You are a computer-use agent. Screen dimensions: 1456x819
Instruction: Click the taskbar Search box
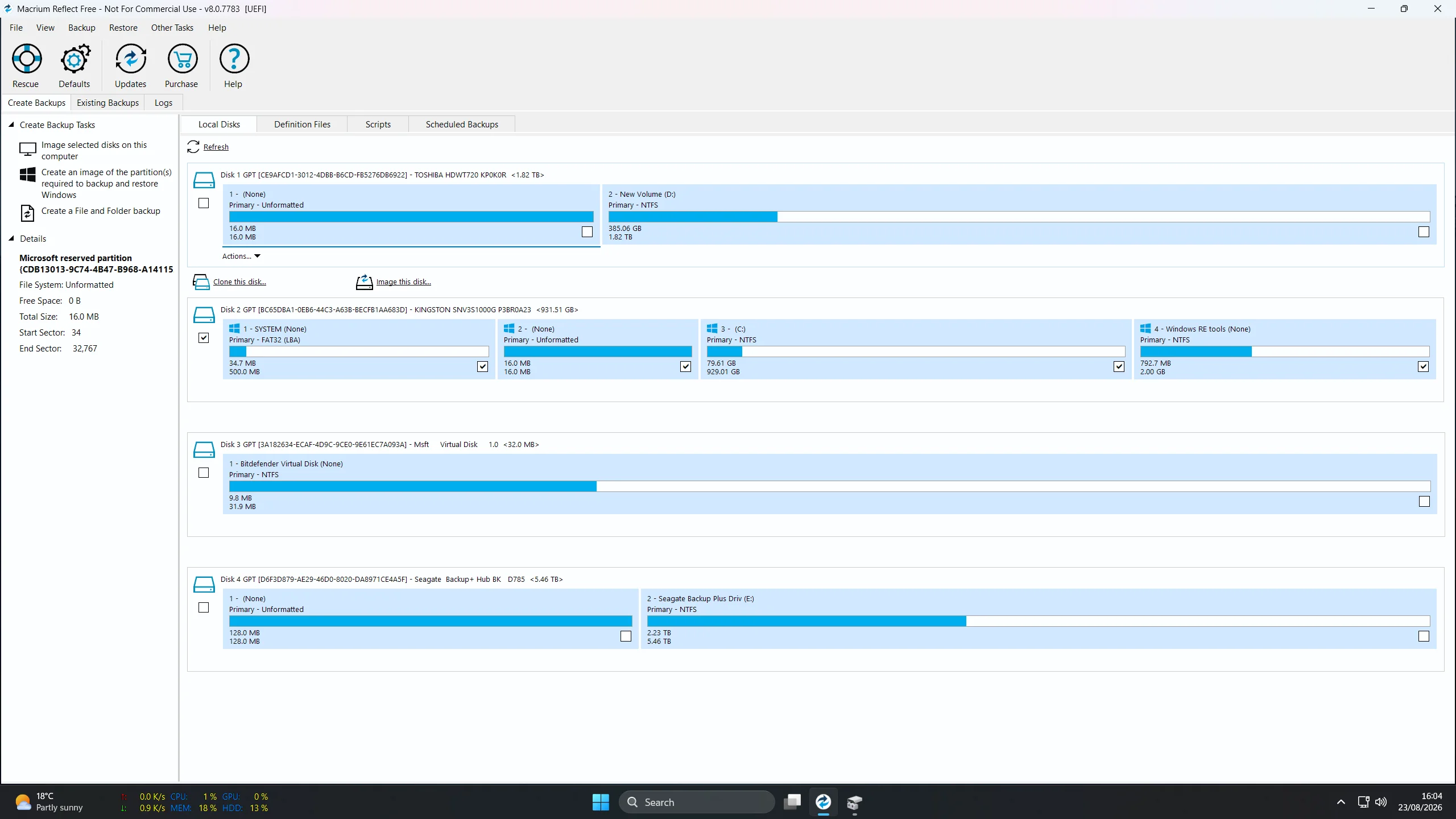pos(696,802)
